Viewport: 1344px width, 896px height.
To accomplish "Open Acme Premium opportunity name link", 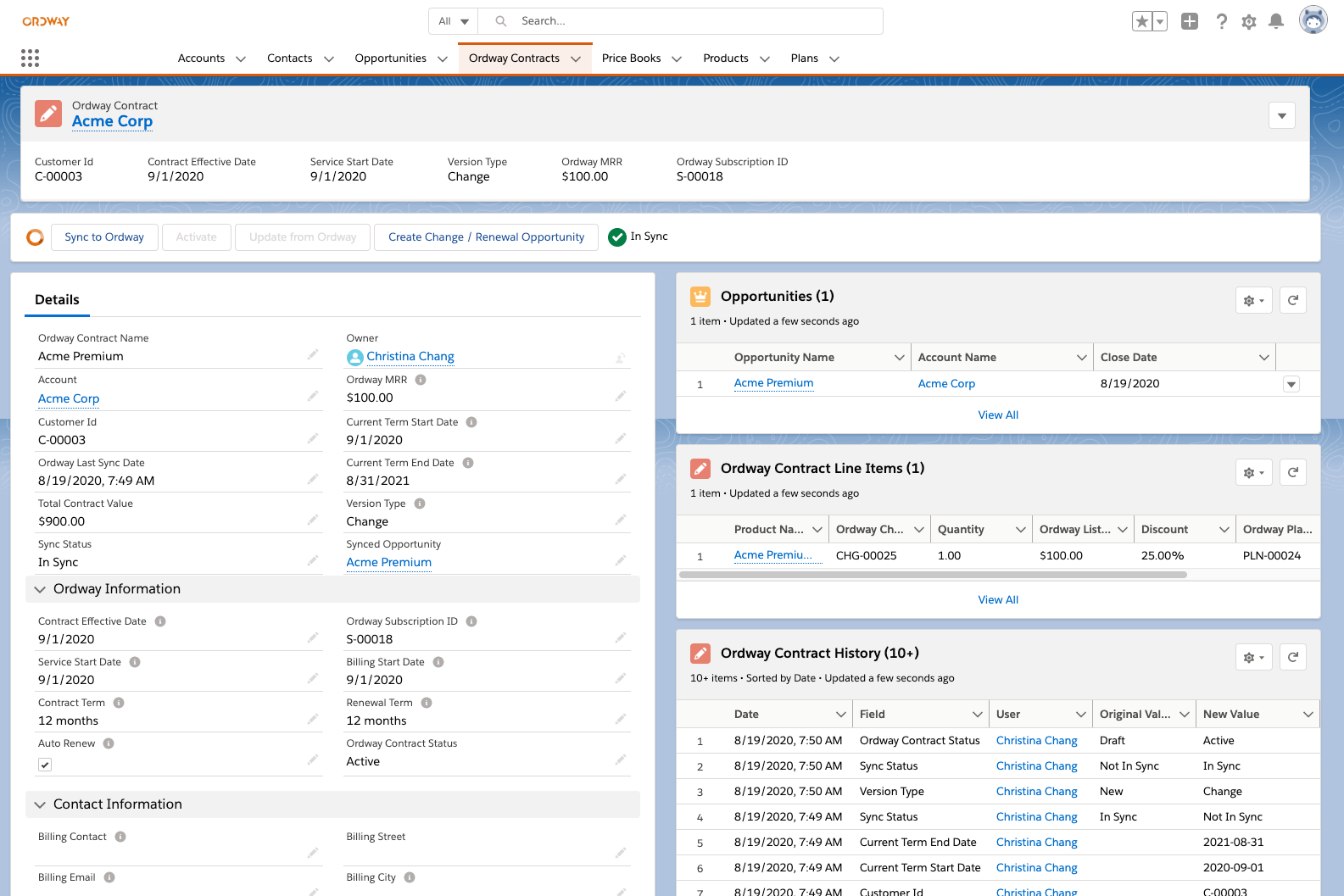I will point(773,383).
